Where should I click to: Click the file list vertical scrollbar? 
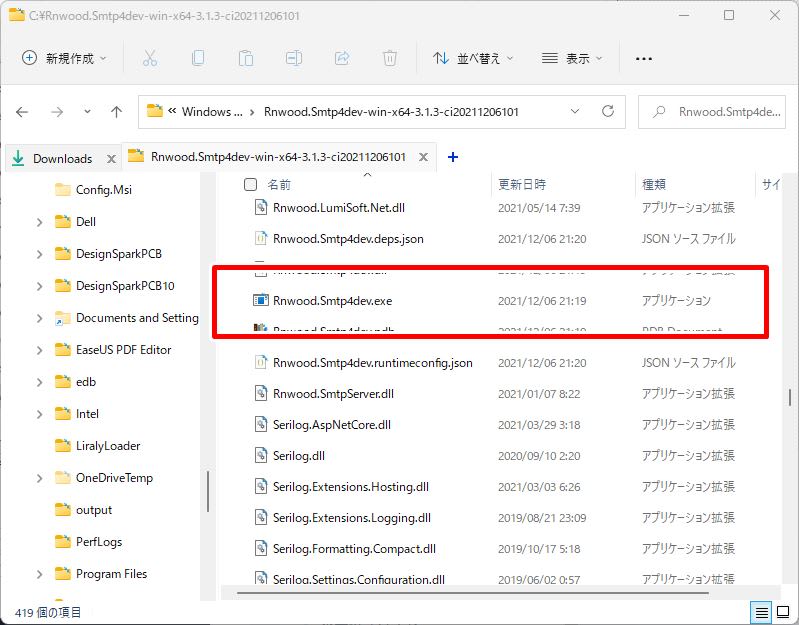789,397
